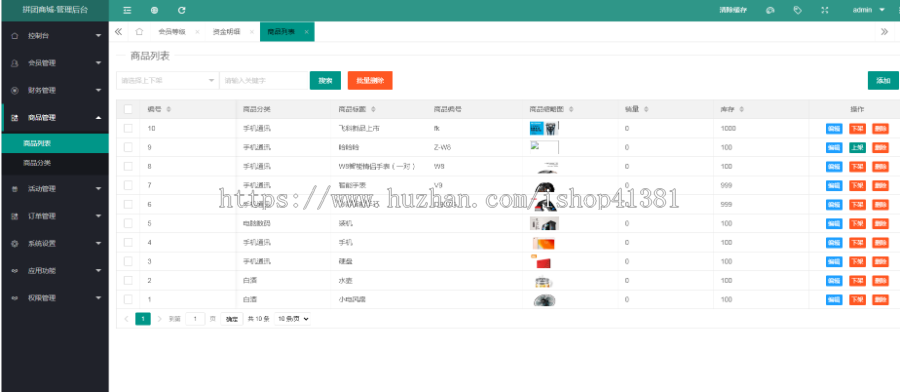Sort by 库存 column arrows
The width and height of the screenshot is (900, 392).
[742, 109]
